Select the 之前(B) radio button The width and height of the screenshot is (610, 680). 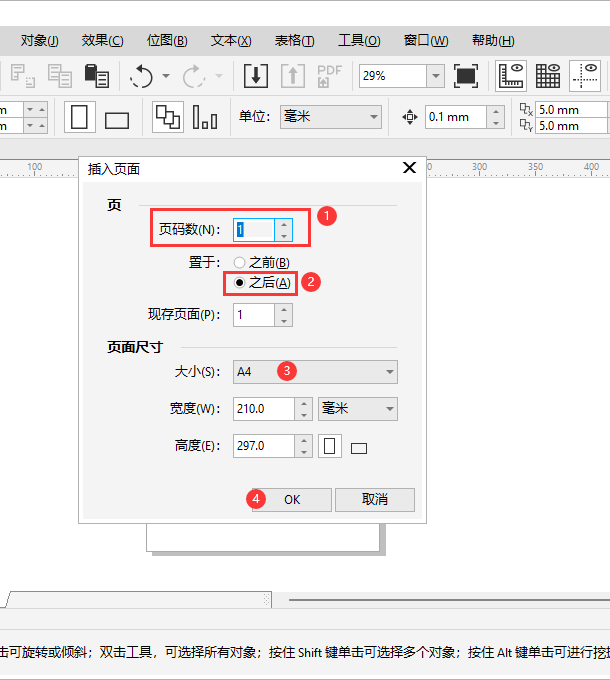240,262
